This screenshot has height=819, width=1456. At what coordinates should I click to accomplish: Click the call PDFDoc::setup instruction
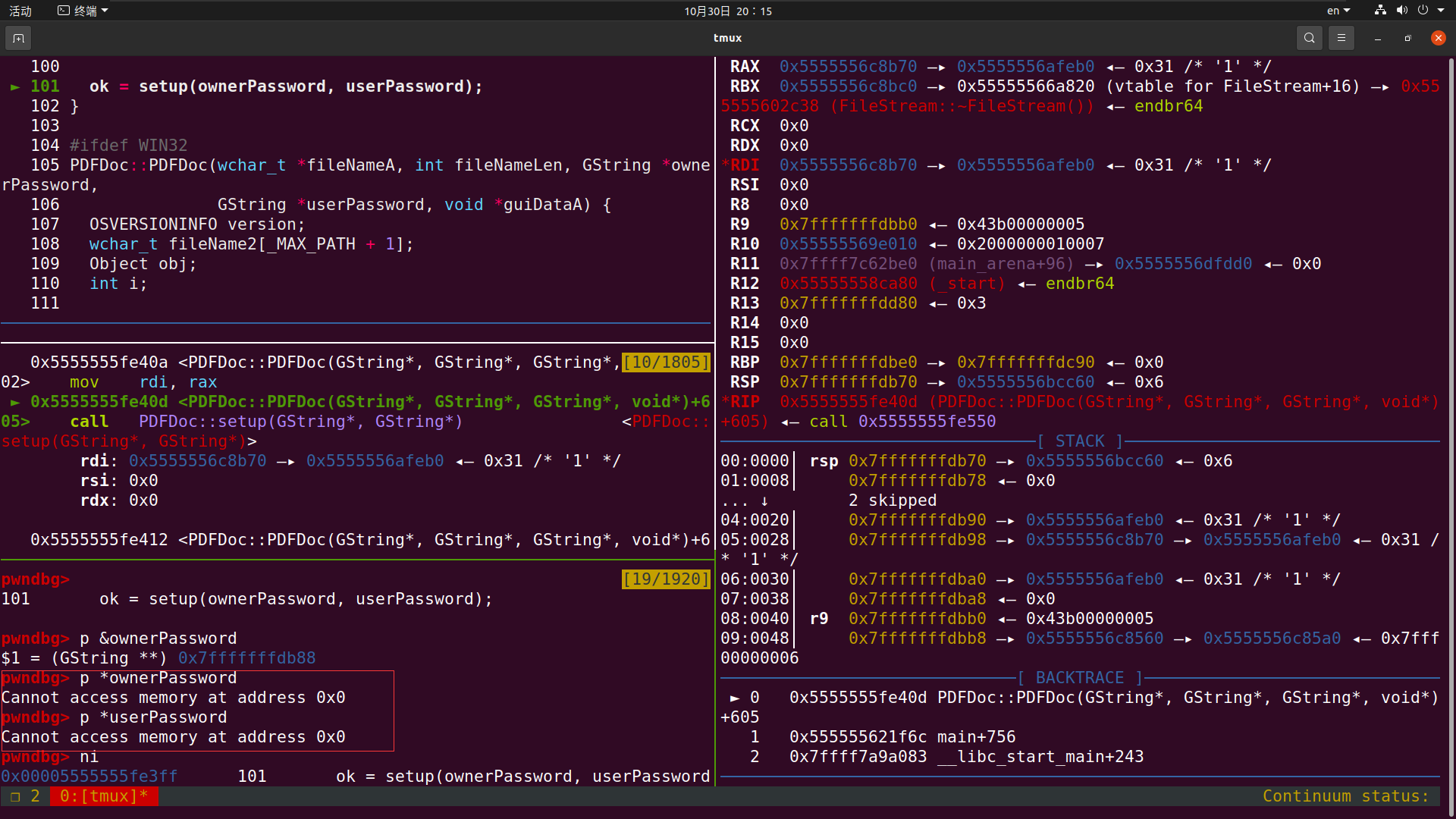tap(266, 422)
